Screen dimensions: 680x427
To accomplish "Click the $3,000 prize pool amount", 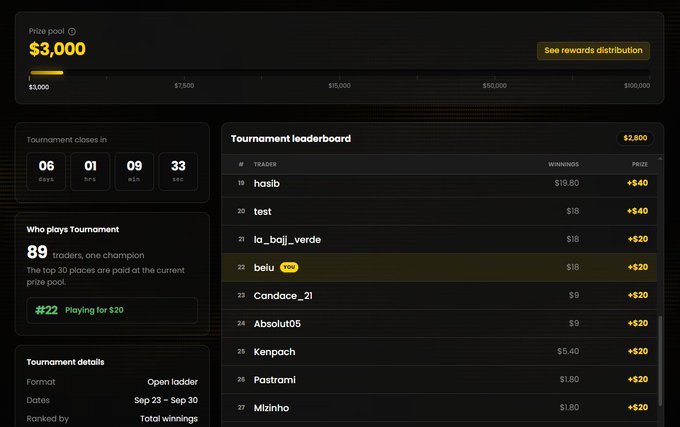I will click(57, 49).
